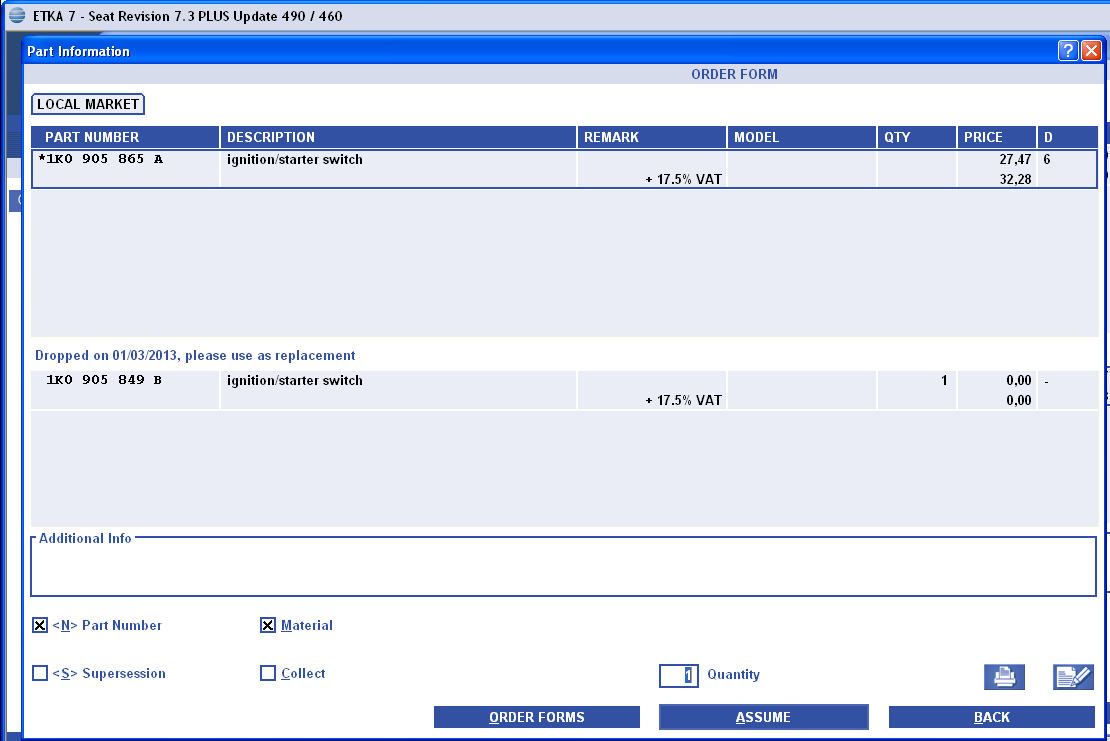Open the help question mark button

pyautogui.click(x=1068, y=50)
